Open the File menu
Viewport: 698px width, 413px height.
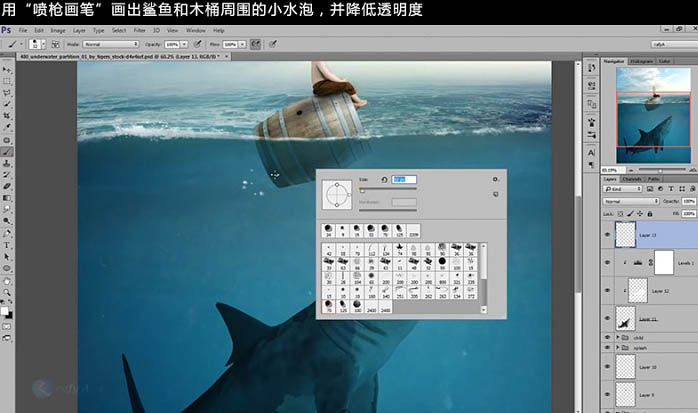click(x=23, y=30)
